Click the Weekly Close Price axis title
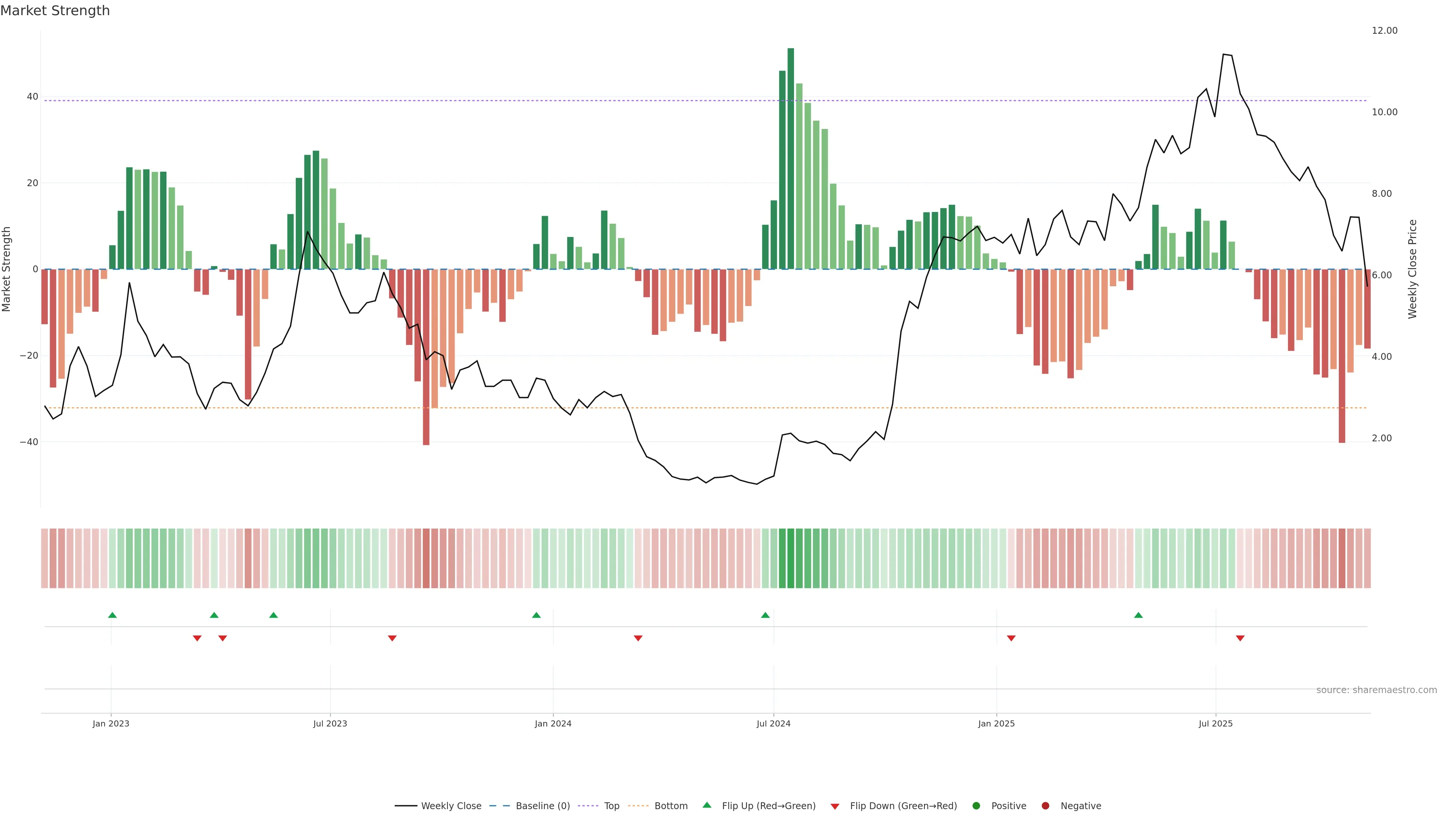Screen dimensions: 1456x819 [x=1412, y=269]
